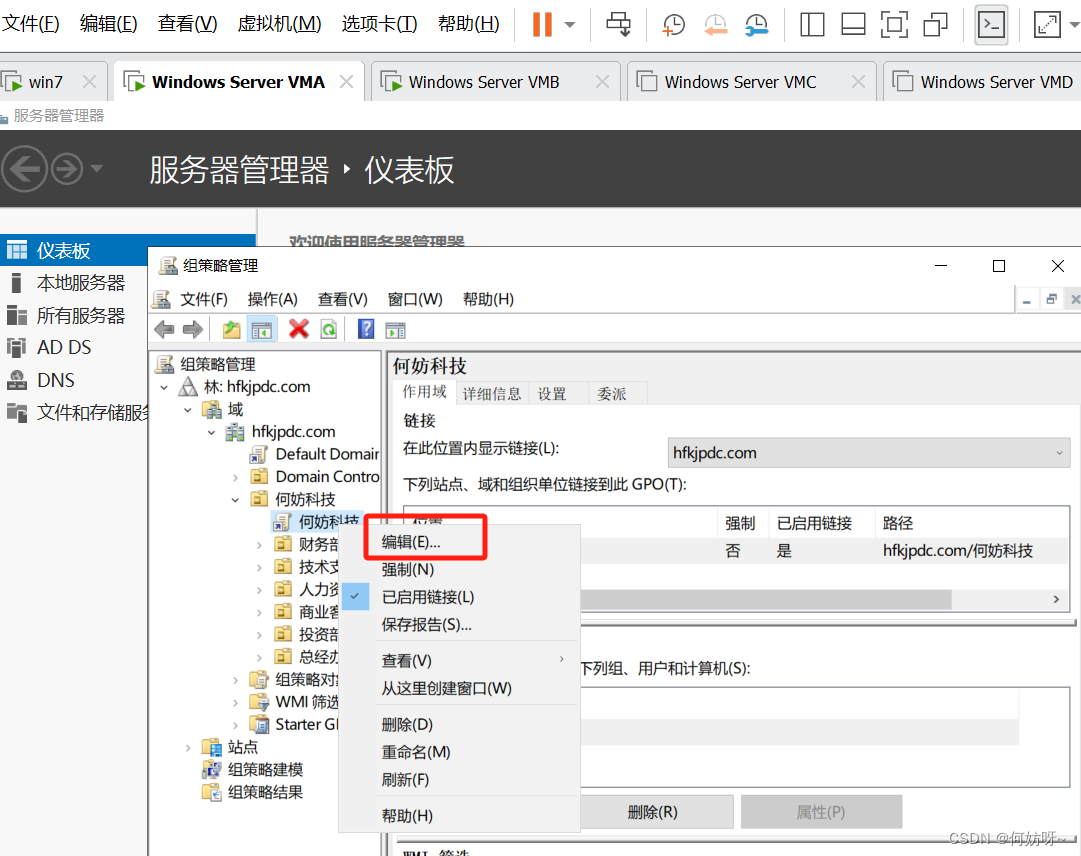The width and height of the screenshot is (1081, 856).
Task: Take a VM snapshot using clock-plus icon
Action: pyautogui.click(x=674, y=25)
